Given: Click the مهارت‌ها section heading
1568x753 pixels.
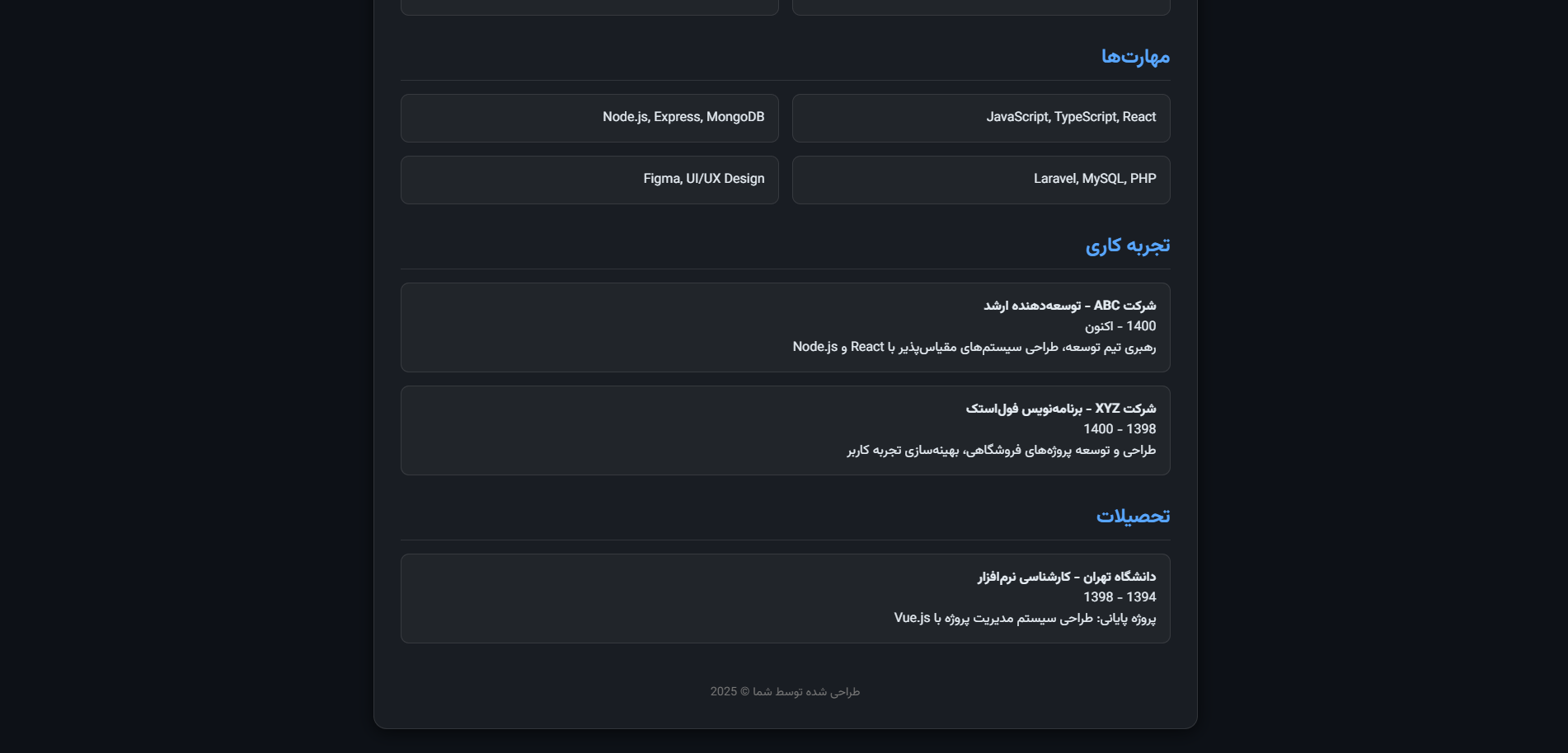Looking at the screenshot, I should 1135,57.
